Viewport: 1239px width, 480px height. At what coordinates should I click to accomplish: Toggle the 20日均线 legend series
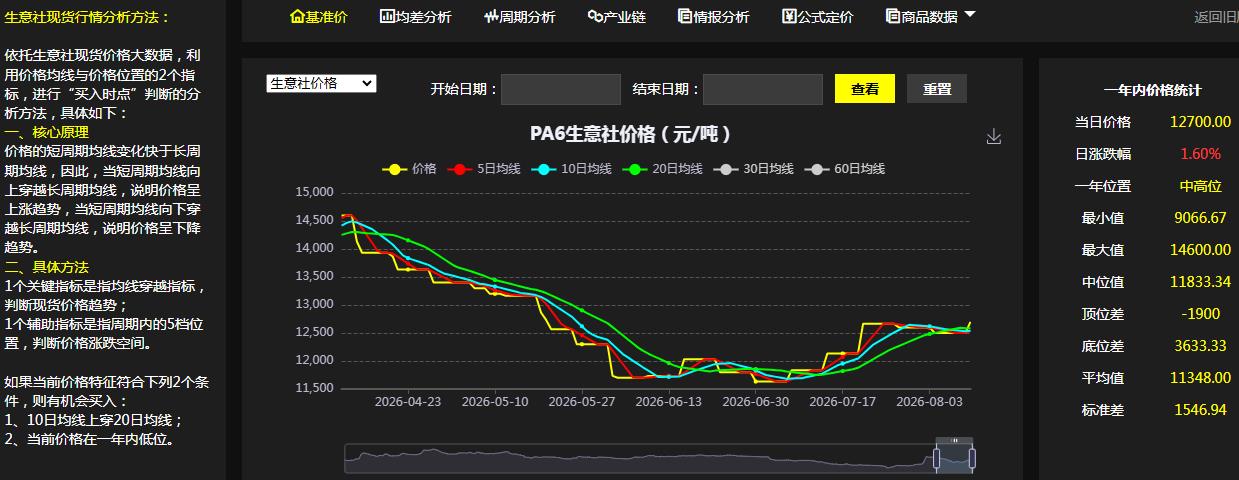663,169
